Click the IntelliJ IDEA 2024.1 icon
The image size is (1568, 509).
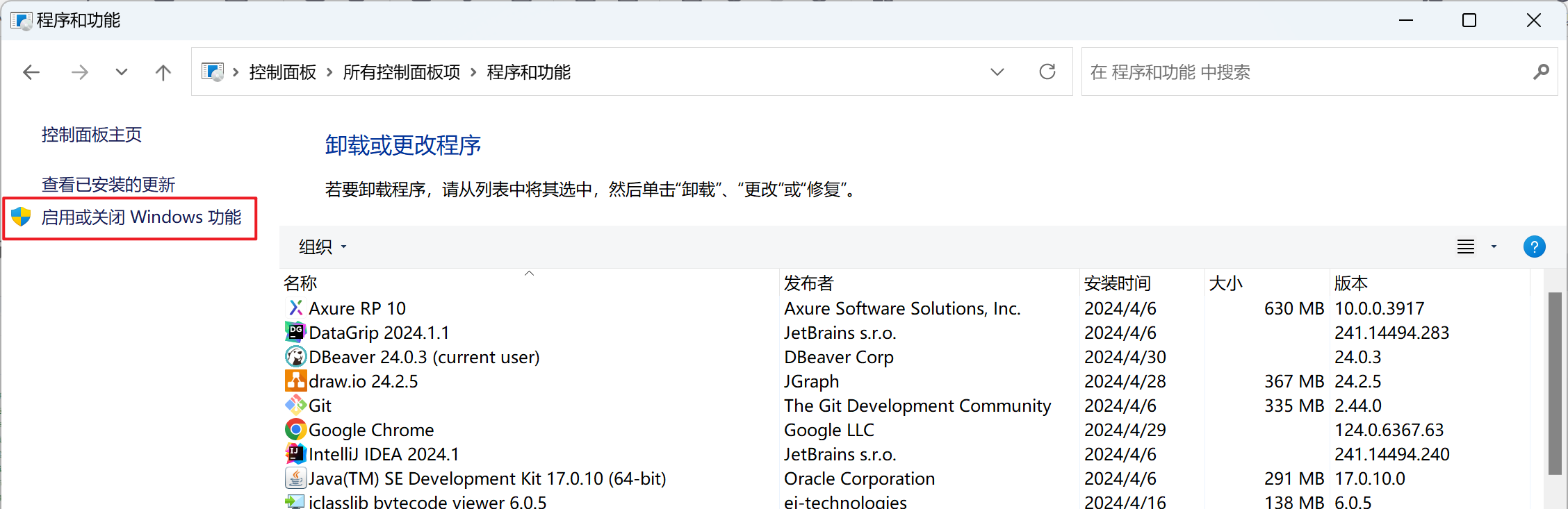point(295,453)
